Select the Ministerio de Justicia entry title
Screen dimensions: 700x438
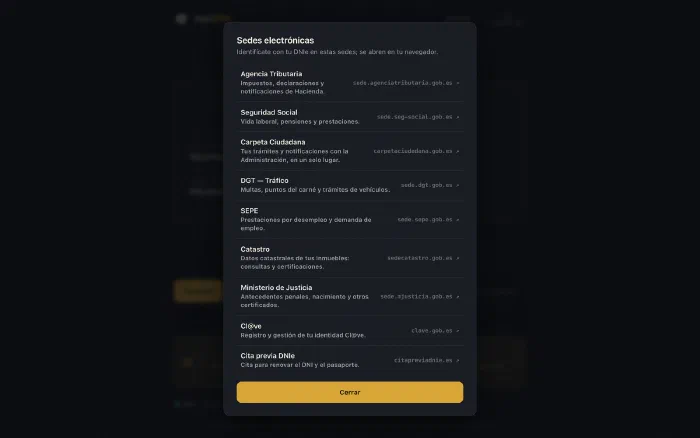(276, 288)
